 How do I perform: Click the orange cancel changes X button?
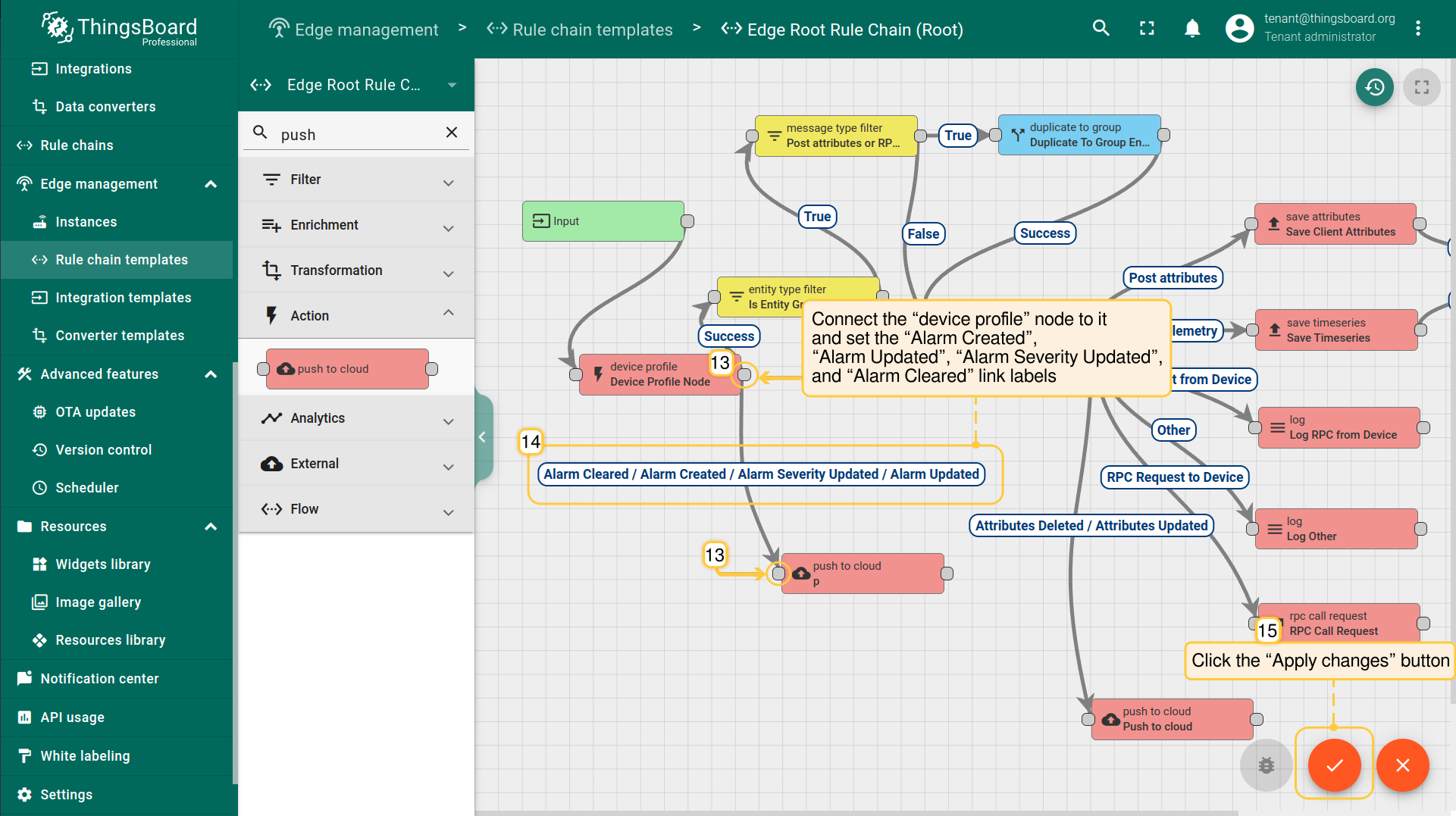1402,765
